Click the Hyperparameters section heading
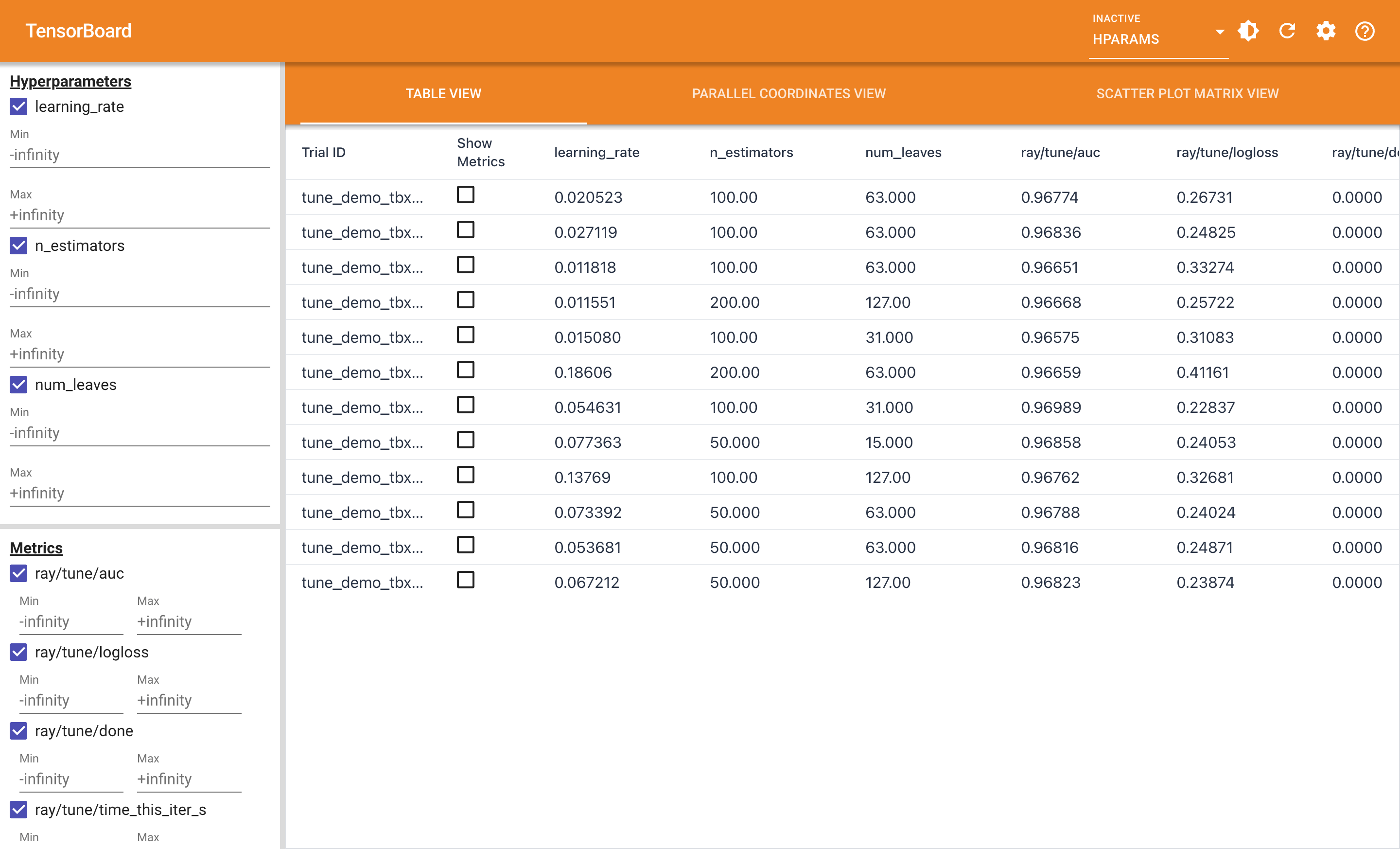Image resolution: width=1400 pixels, height=849 pixels. click(70, 81)
